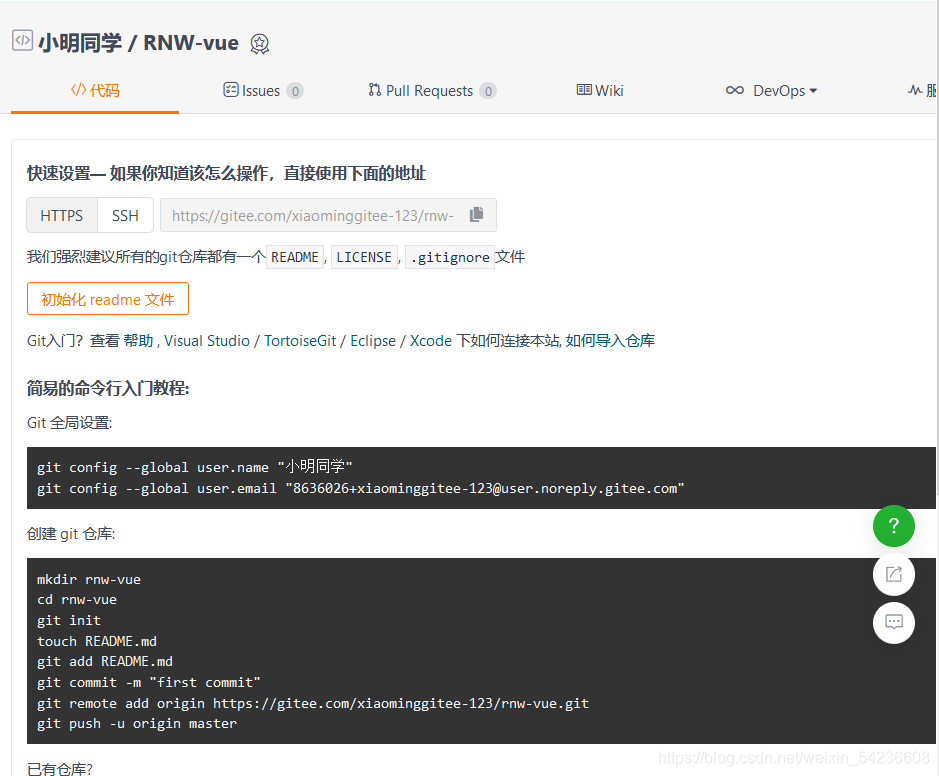
Task: Click the 初始化 readme 文件 button
Action: coord(108,299)
